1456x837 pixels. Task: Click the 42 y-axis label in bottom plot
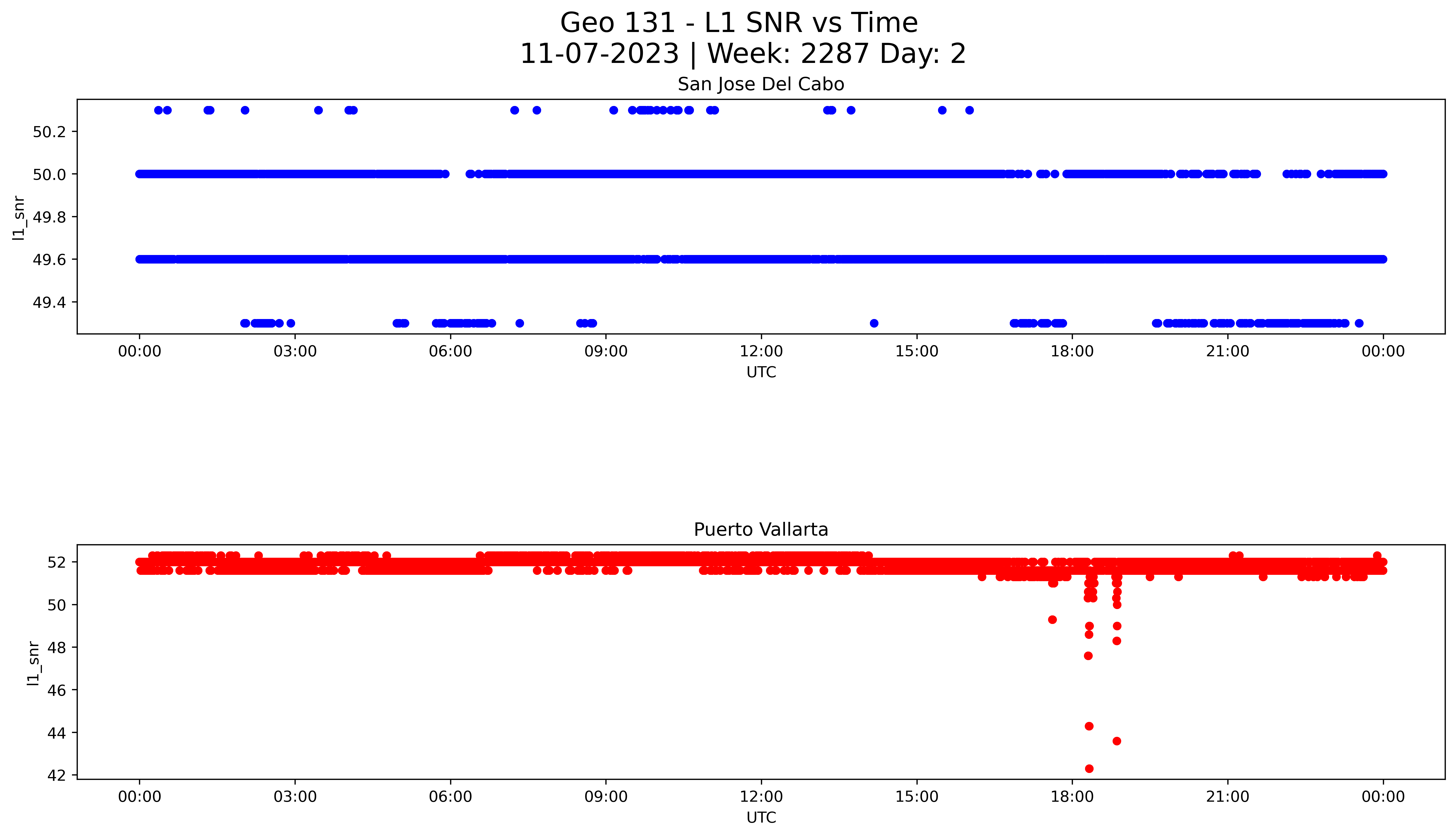tap(57, 775)
